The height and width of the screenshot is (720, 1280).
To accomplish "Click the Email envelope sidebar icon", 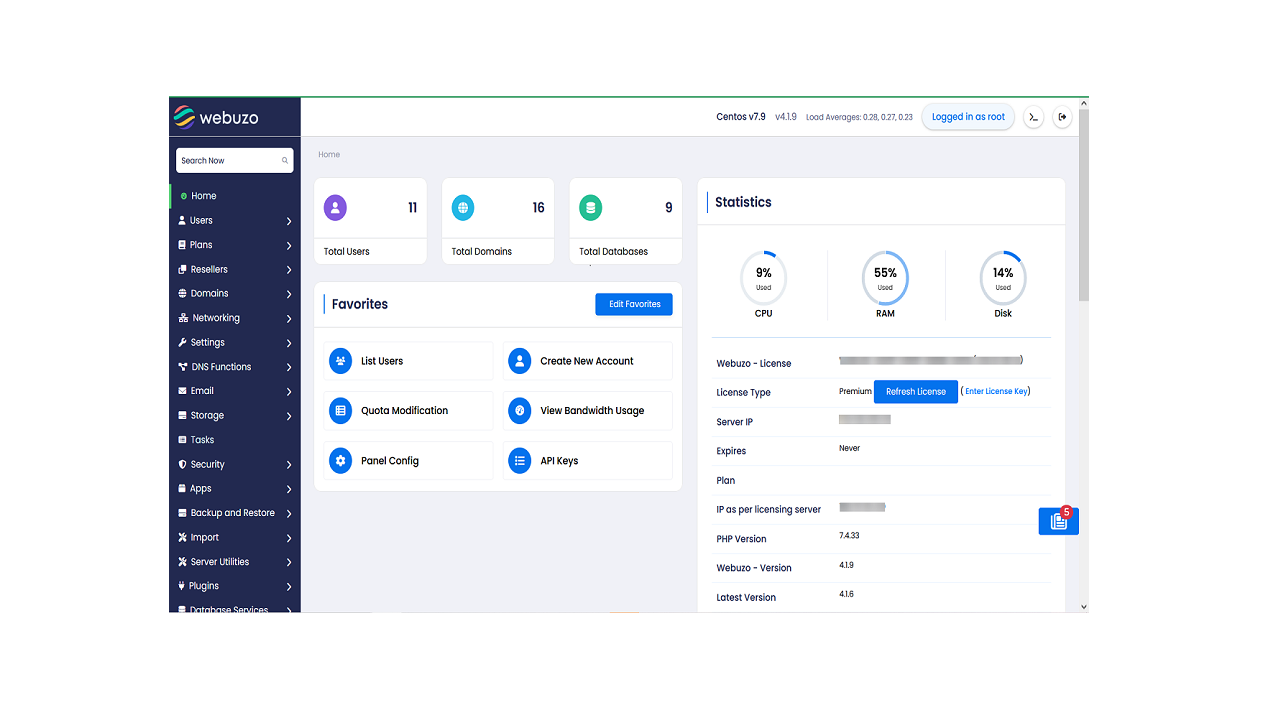I will (182, 391).
